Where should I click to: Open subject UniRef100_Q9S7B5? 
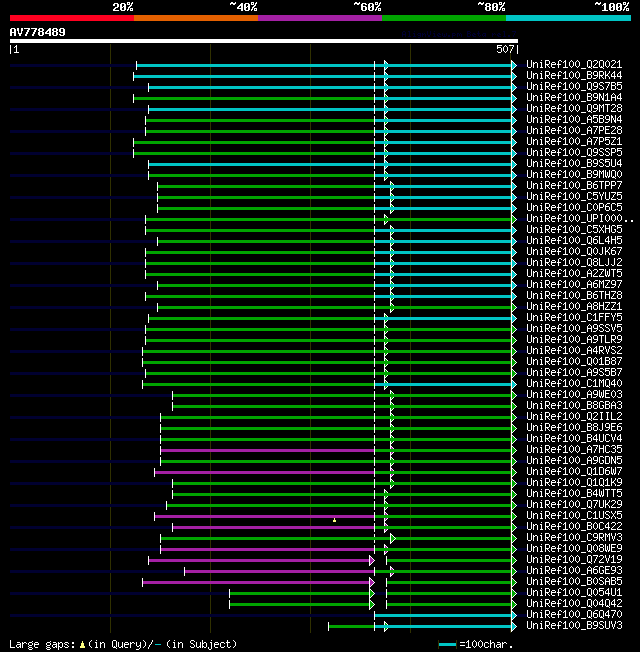tap(574, 86)
